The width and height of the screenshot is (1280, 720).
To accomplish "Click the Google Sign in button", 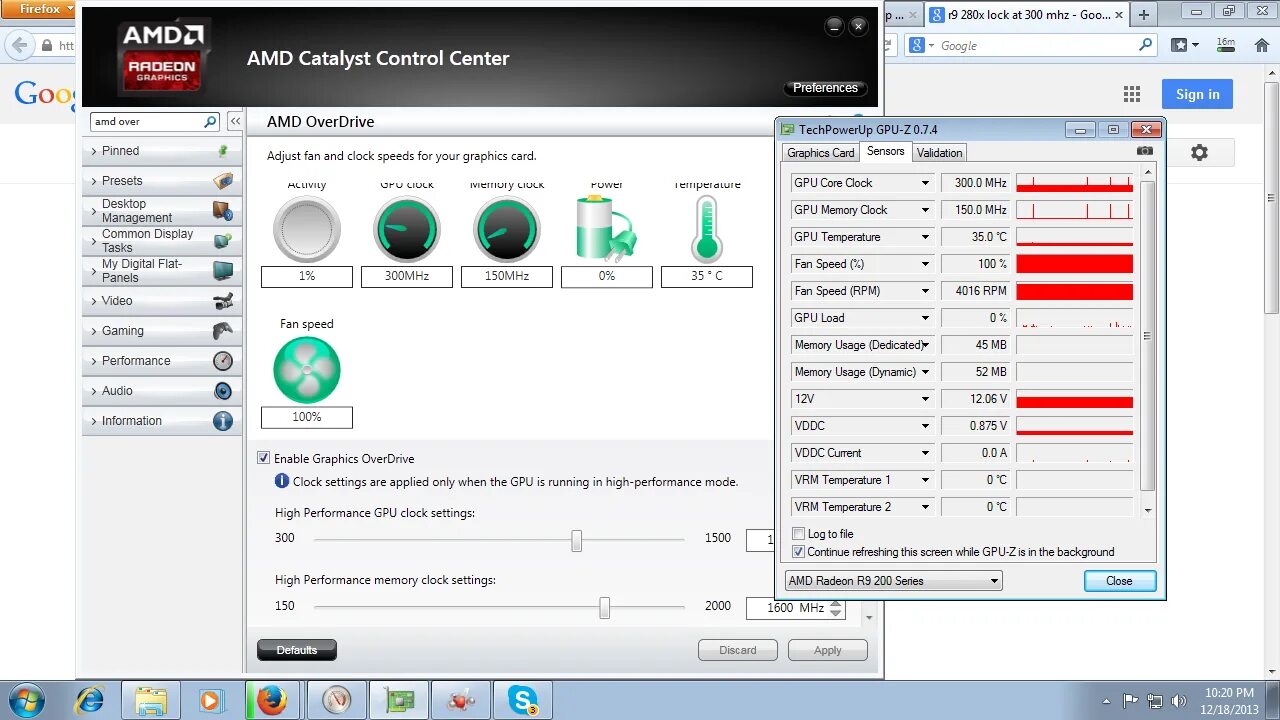I will point(1197,94).
